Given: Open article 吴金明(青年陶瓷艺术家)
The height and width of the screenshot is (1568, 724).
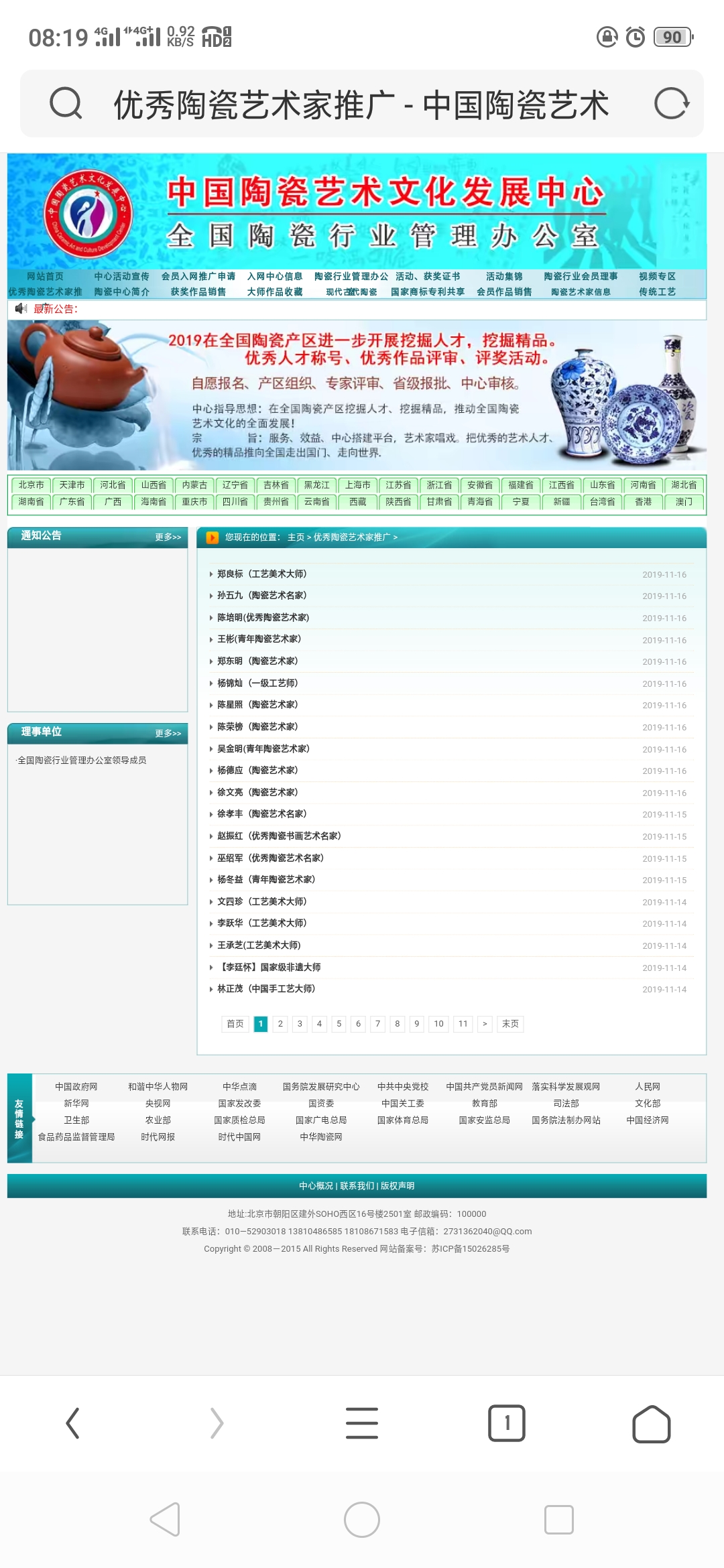Looking at the screenshot, I should pos(263,749).
